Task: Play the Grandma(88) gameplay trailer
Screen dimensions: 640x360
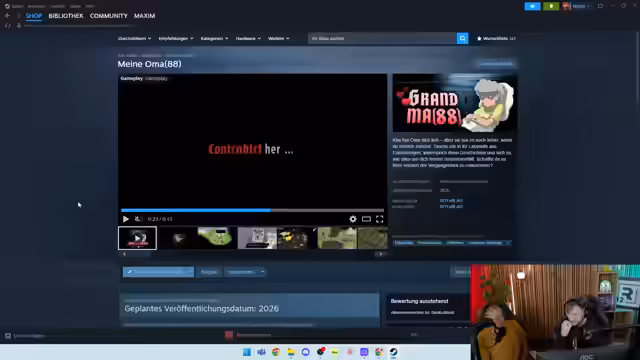Action: (126, 219)
